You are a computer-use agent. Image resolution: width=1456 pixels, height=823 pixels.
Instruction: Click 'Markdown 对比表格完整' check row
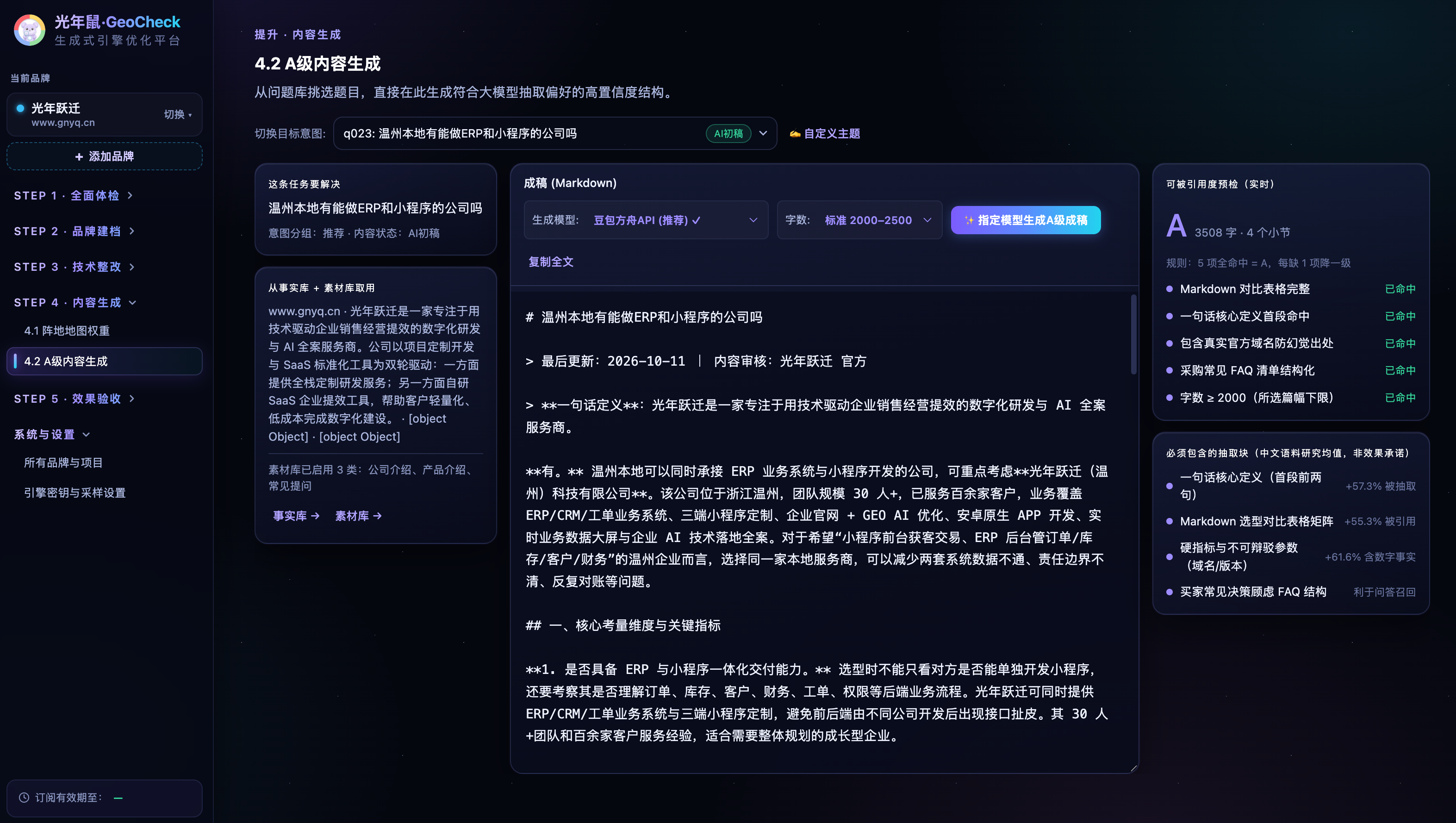(x=1291, y=289)
